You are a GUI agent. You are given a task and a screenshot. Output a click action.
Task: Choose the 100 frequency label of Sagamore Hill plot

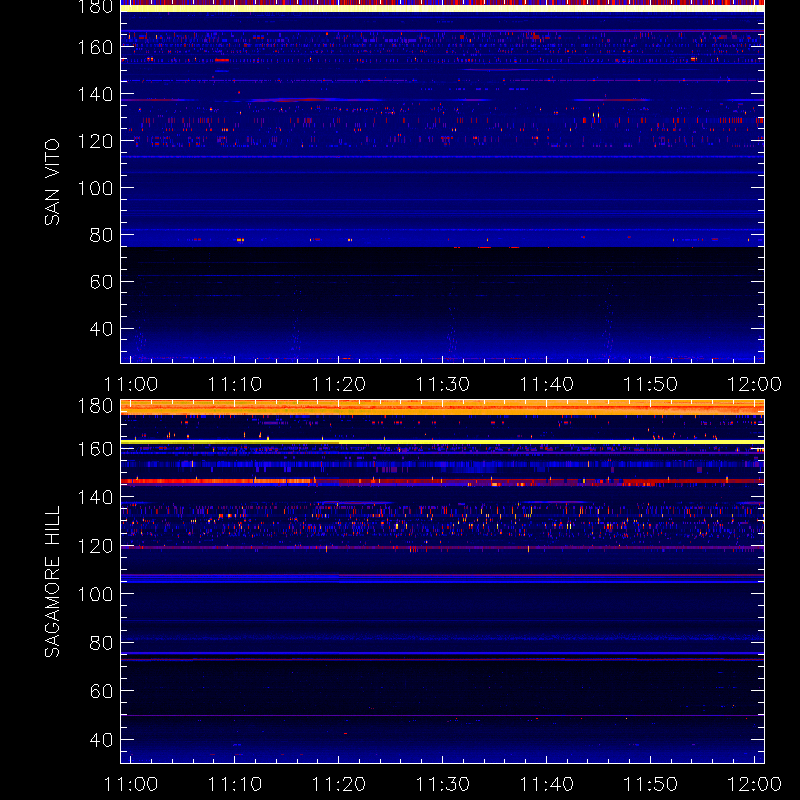pos(95,594)
